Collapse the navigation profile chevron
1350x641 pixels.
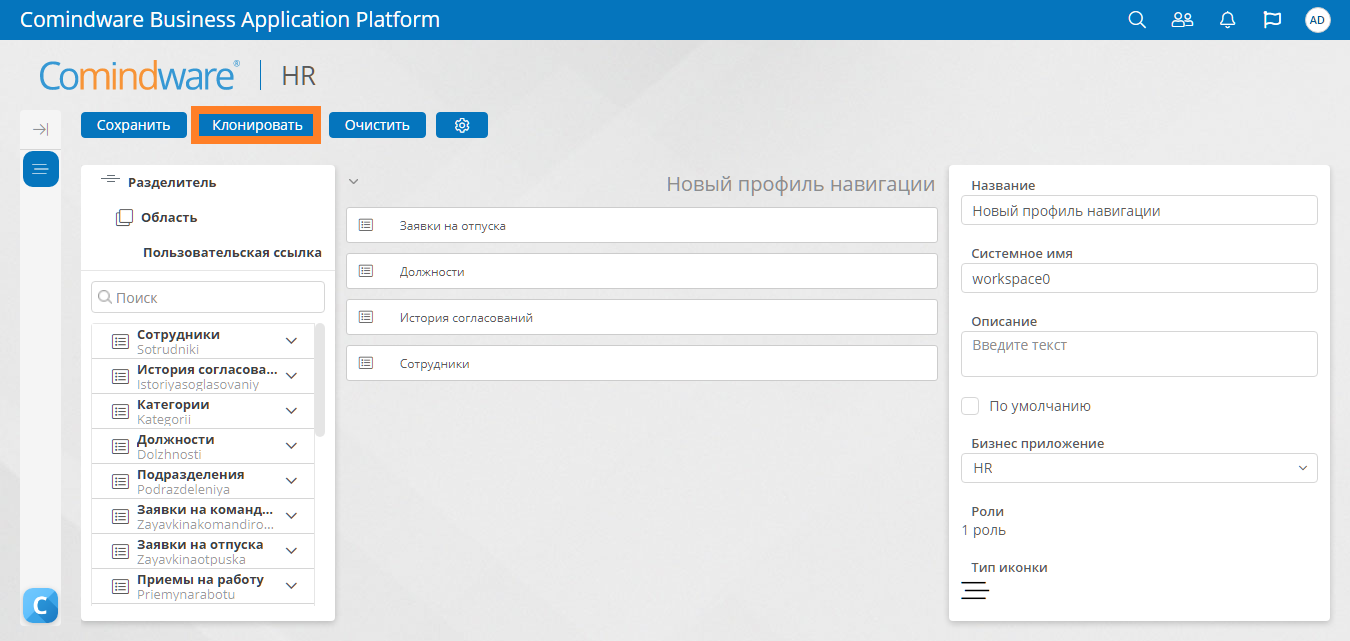[353, 182]
